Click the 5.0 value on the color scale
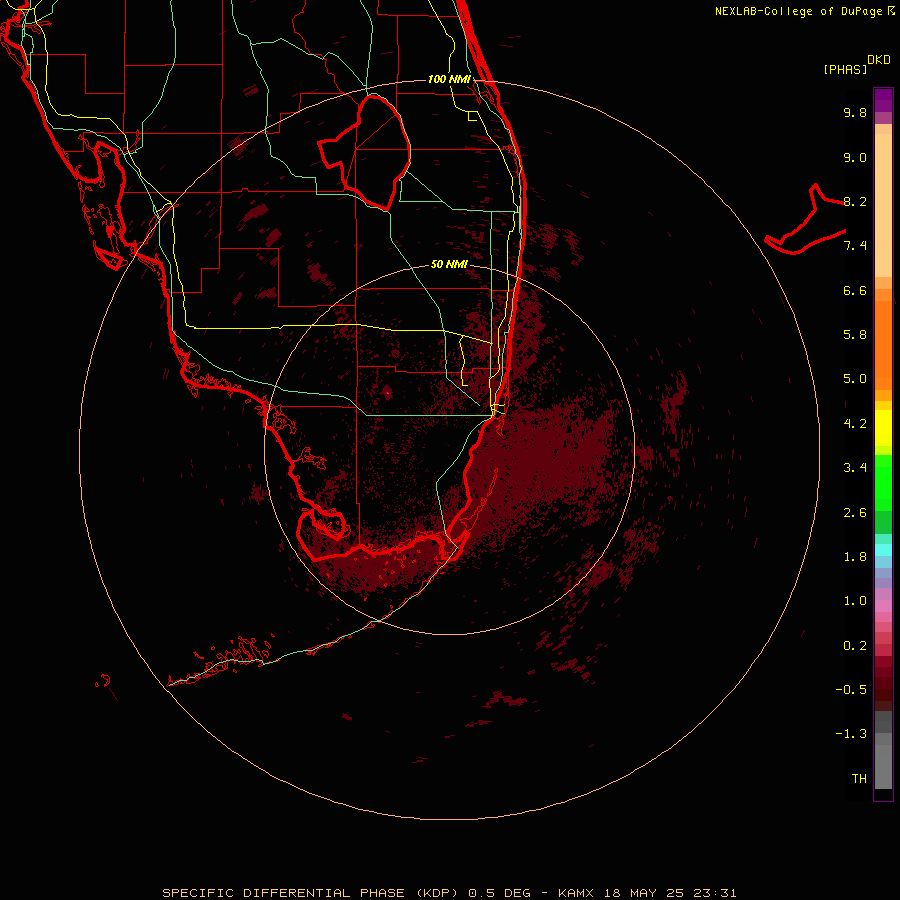This screenshot has width=900, height=900. (855, 379)
